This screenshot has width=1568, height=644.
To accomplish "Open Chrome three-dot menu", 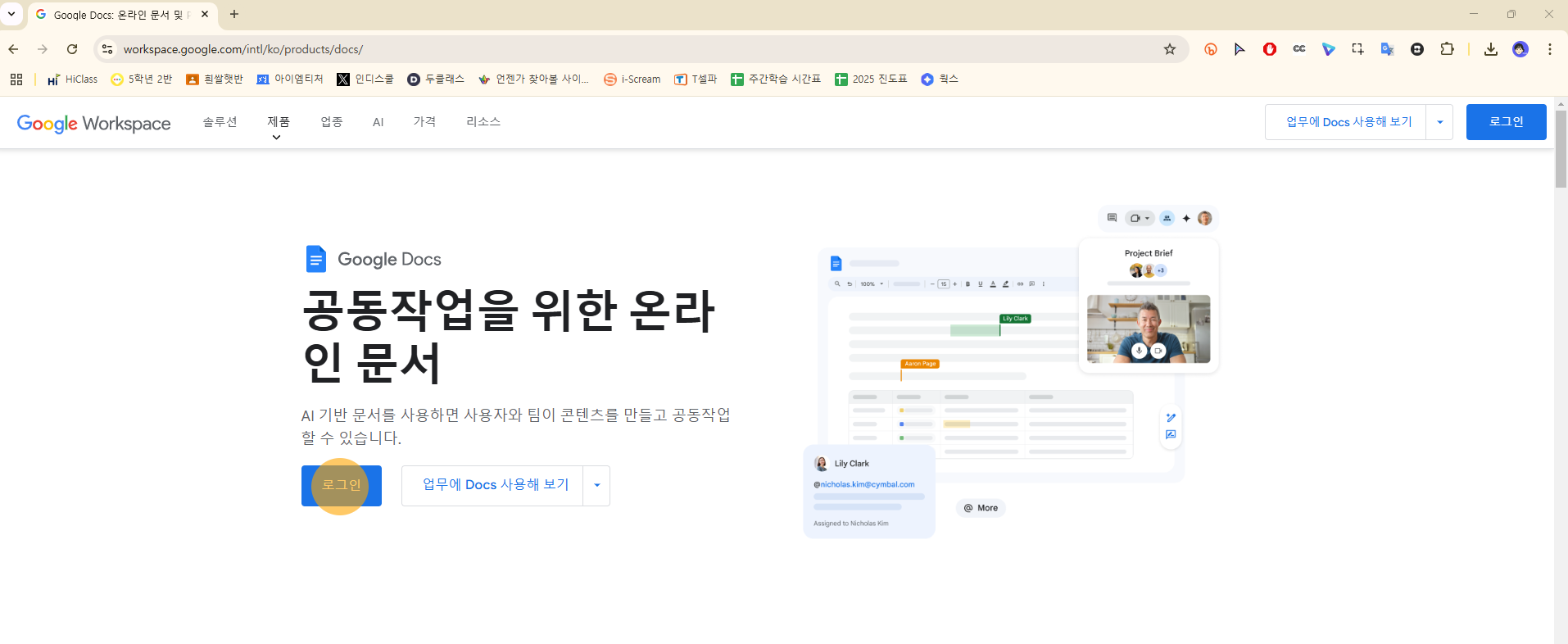I will coord(1550,49).
